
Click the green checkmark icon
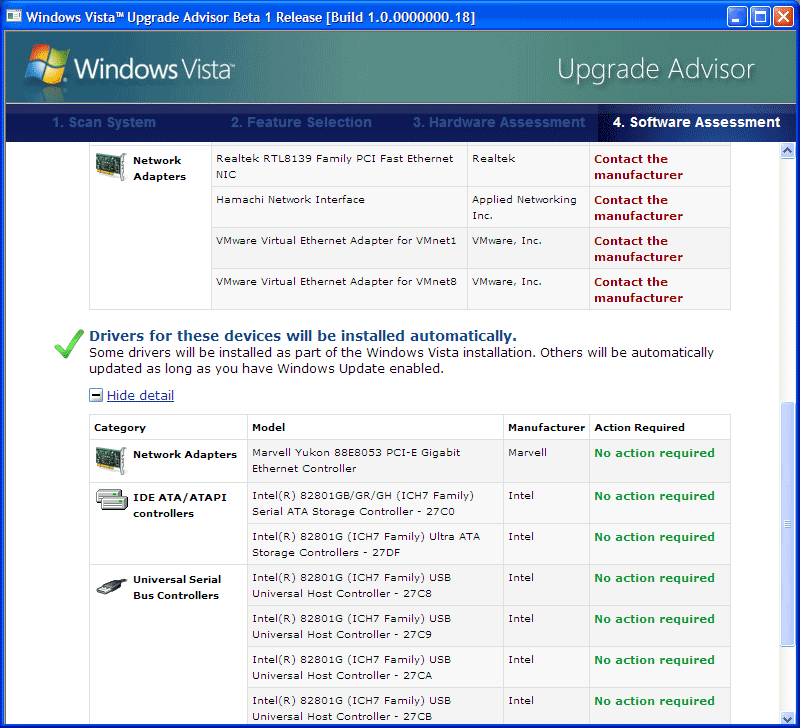tap(69, 344)
